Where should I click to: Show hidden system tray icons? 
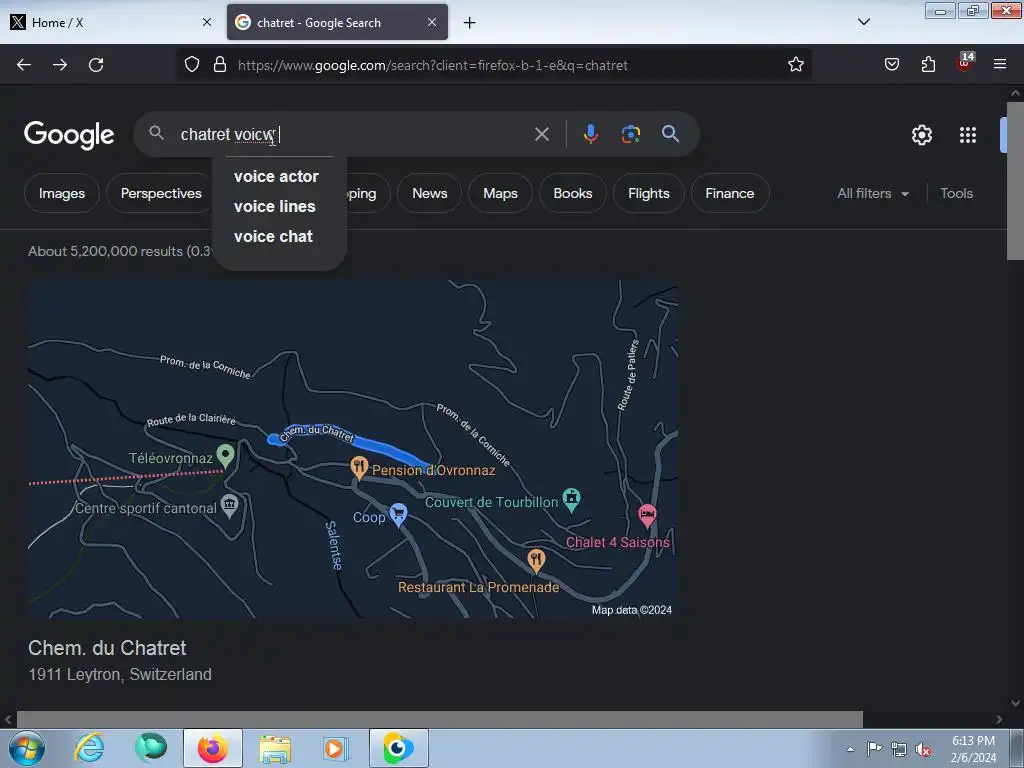click(850, 749)
